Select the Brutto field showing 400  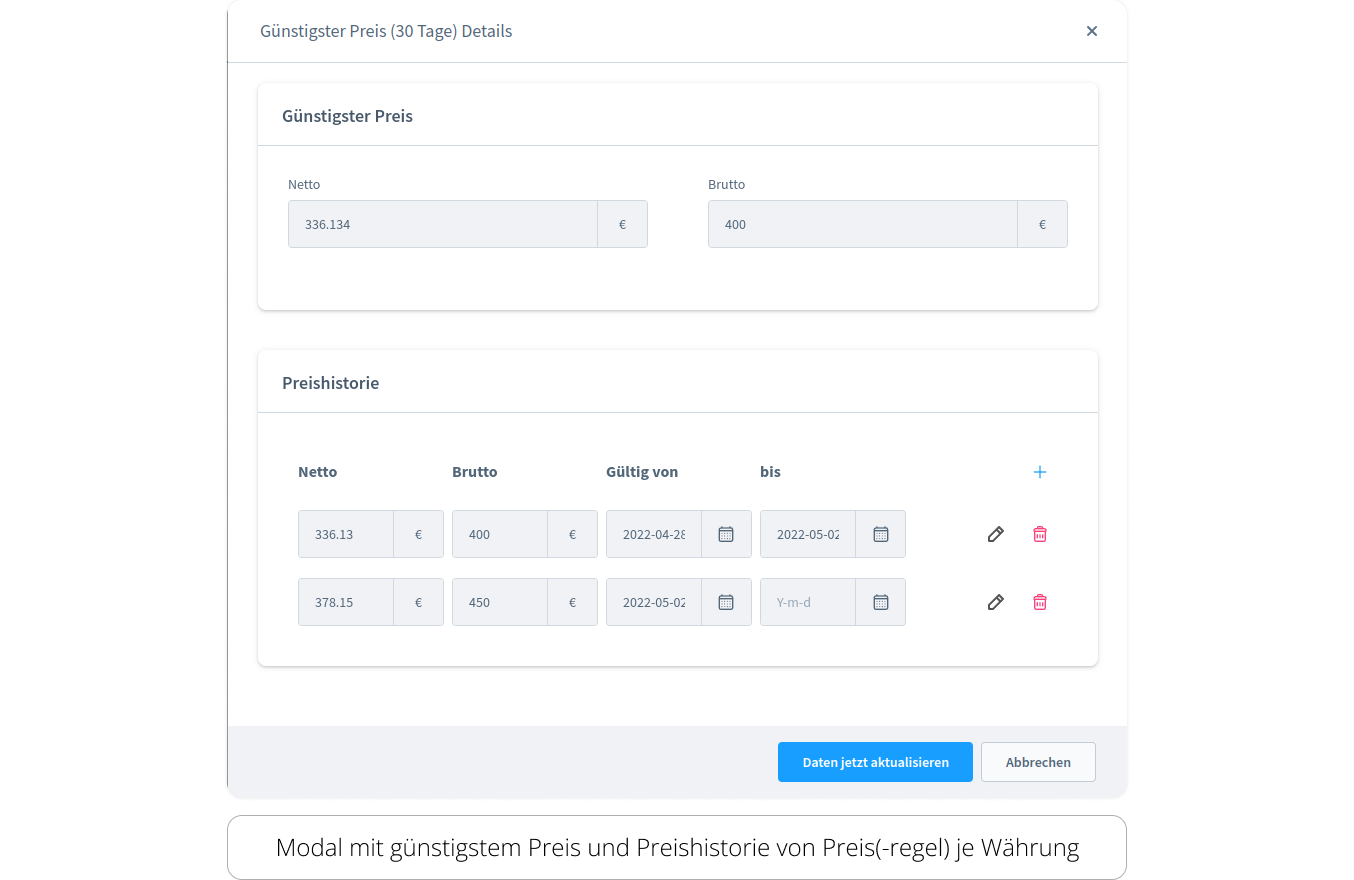pyautogui.click(x=862, y=224)
